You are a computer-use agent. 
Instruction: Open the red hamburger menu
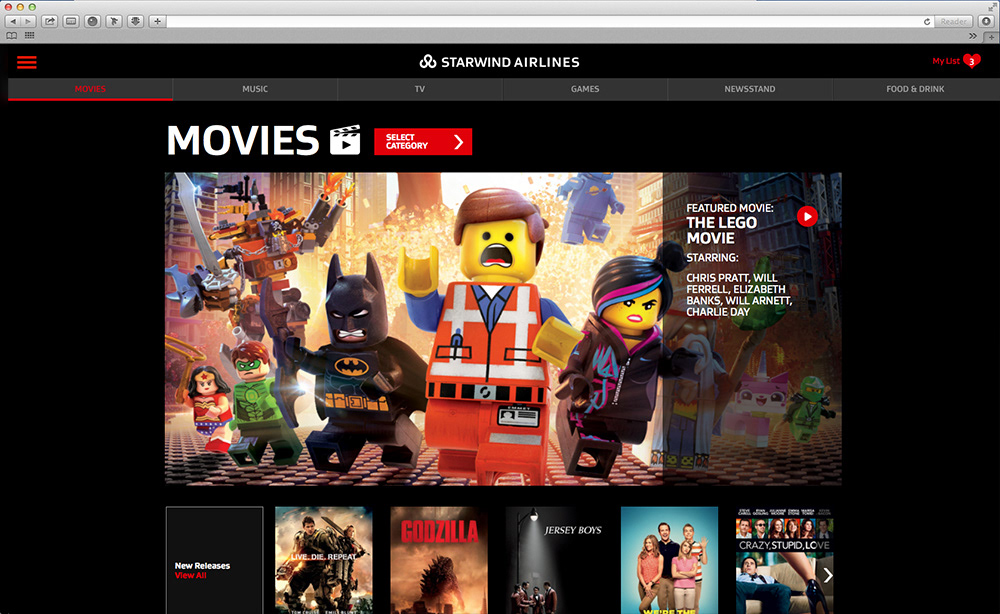coord(27,62)
